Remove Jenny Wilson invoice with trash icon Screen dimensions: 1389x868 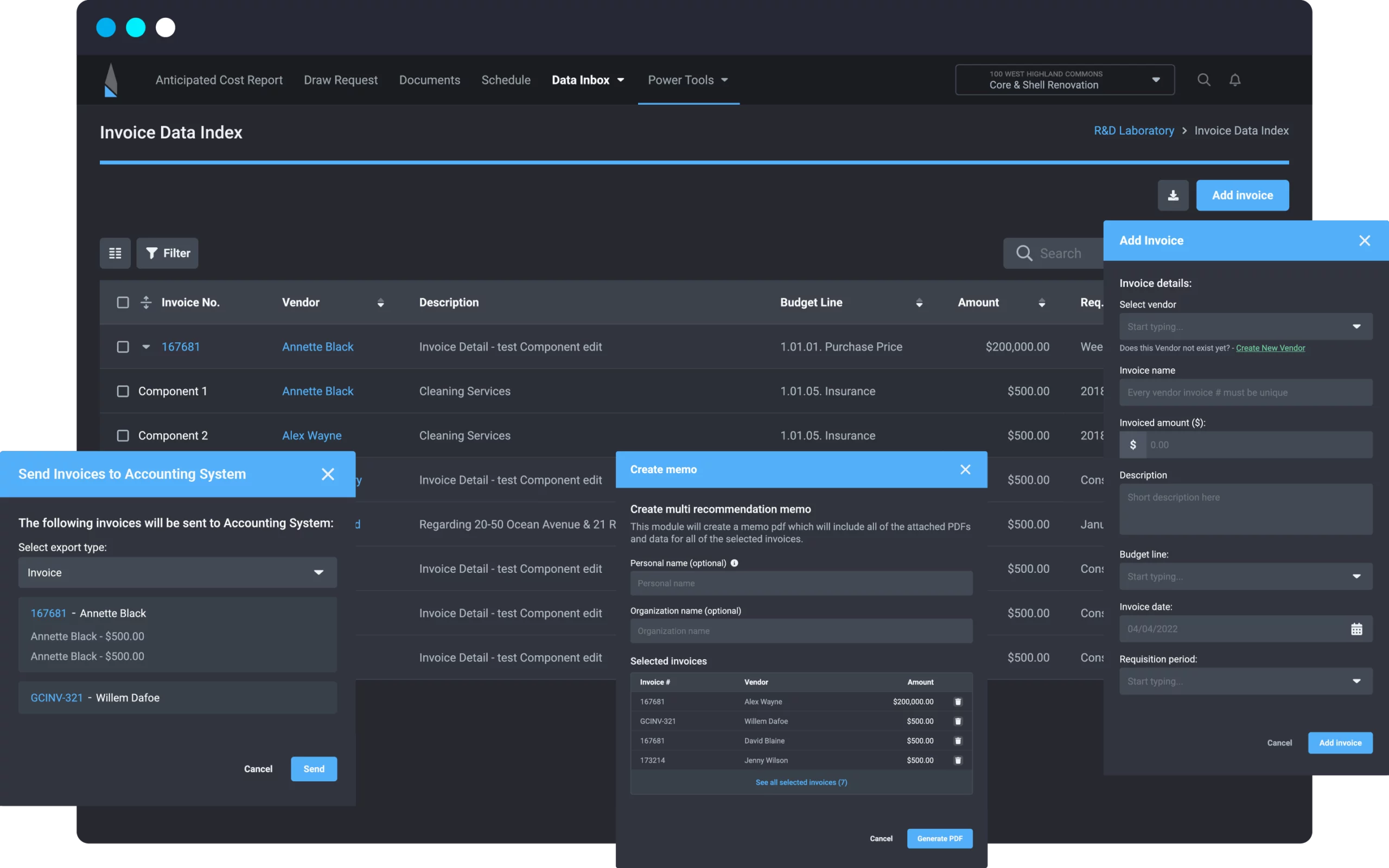(957, 760)
